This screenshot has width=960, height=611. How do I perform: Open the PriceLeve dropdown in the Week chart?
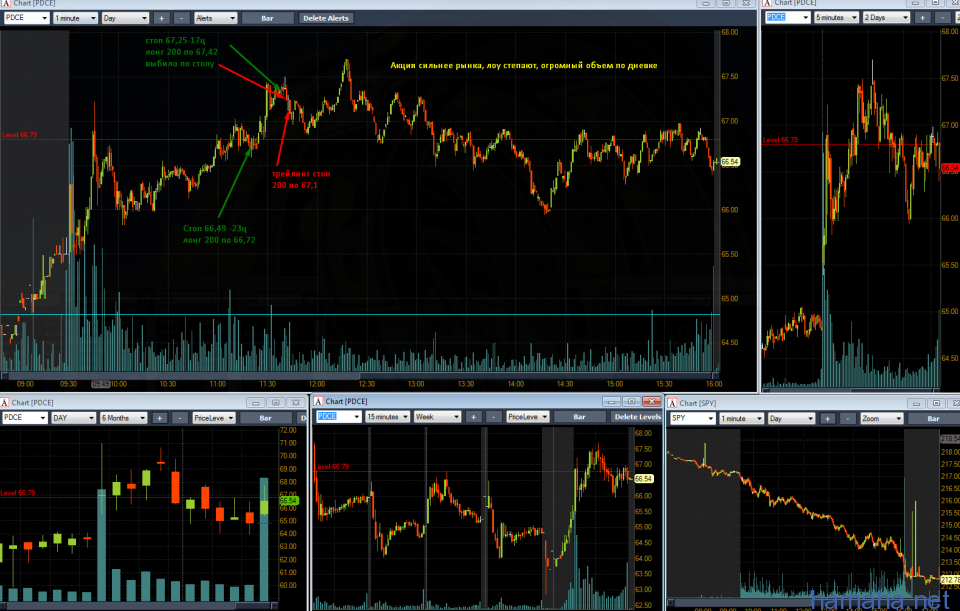pos(528,416)
